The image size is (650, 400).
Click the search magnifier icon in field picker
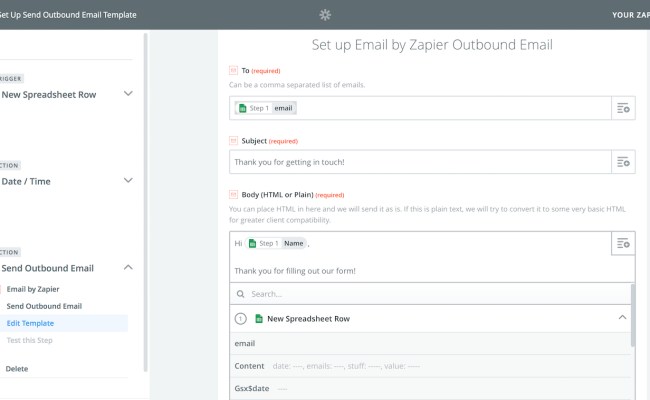click(x=240, y=294)
